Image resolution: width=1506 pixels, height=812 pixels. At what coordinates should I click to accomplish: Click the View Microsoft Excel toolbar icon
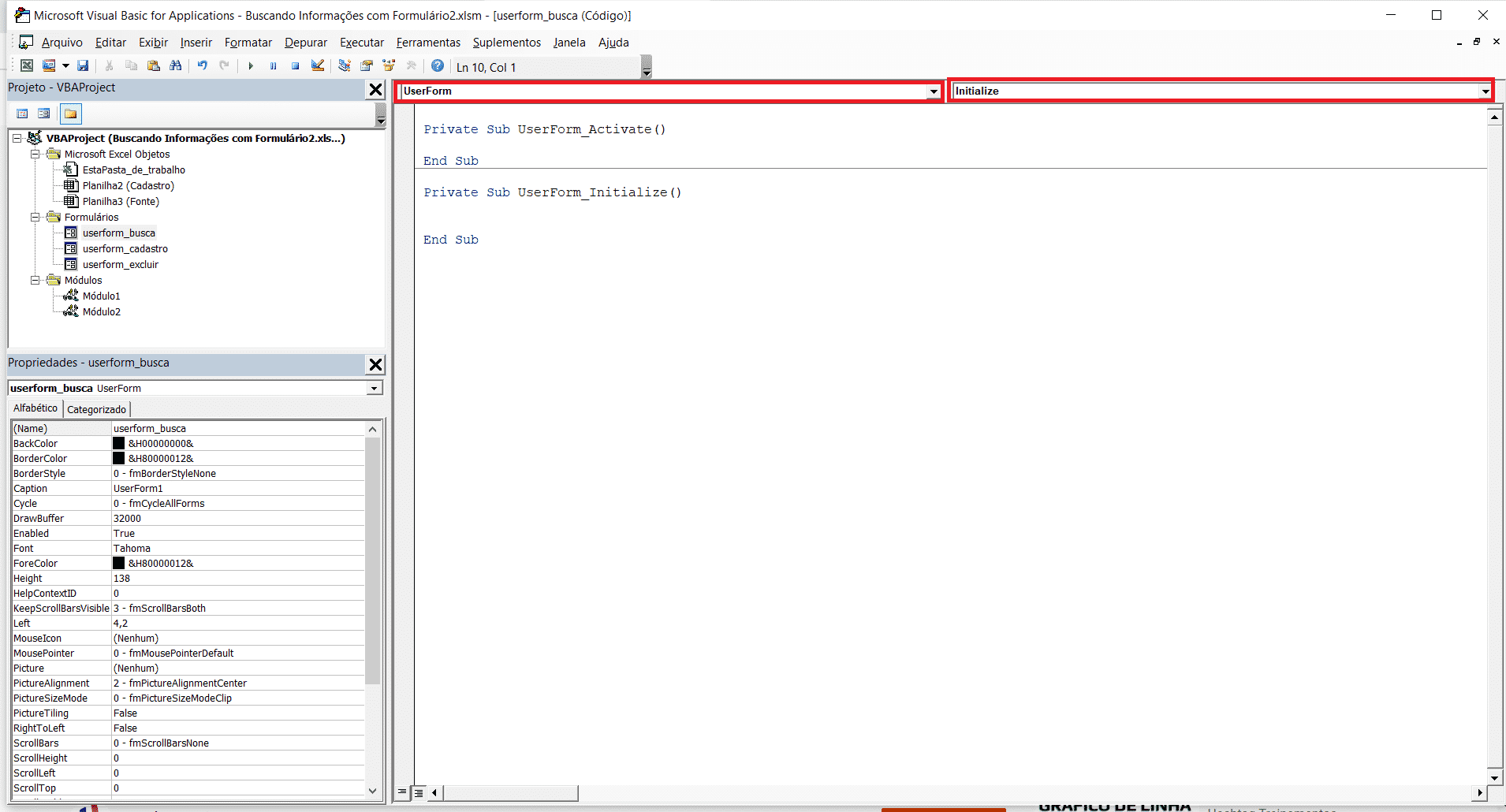27,66
